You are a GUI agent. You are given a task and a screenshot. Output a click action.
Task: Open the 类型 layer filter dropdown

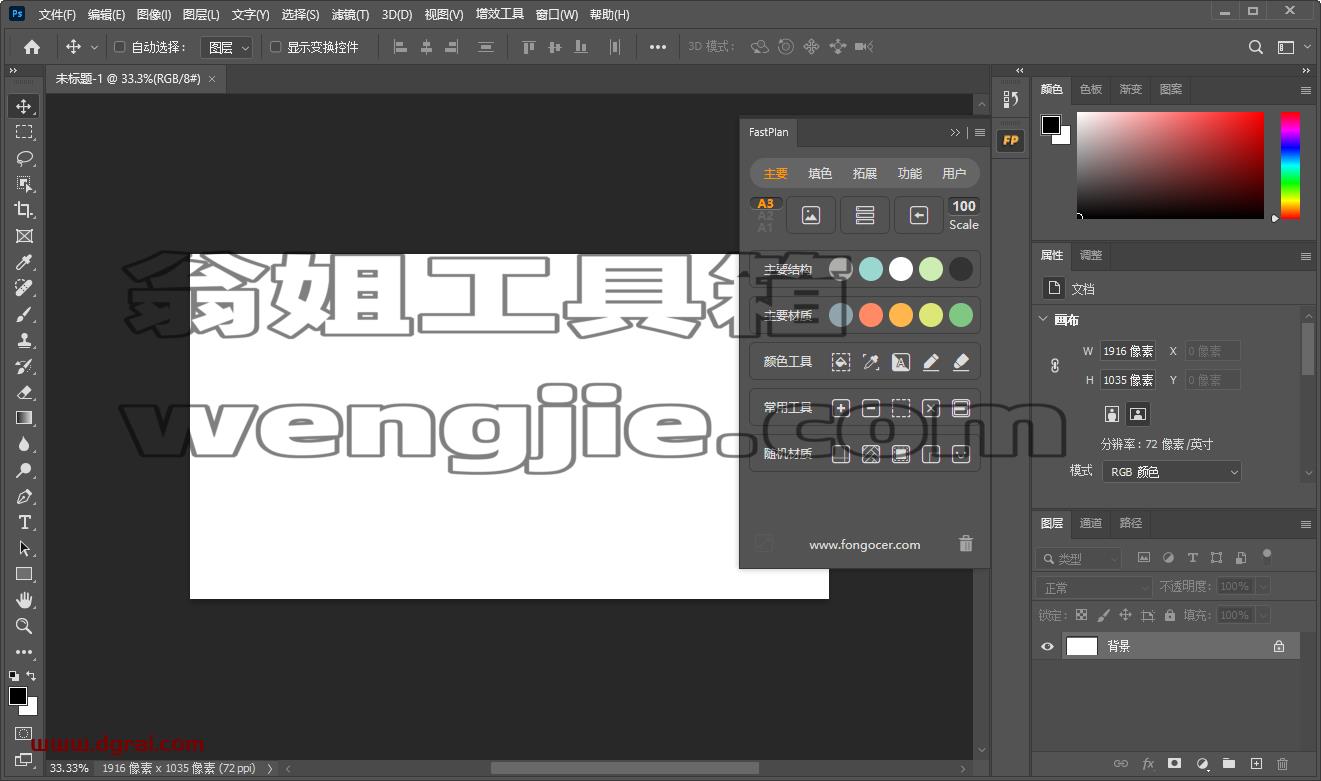pos(1079,559)
